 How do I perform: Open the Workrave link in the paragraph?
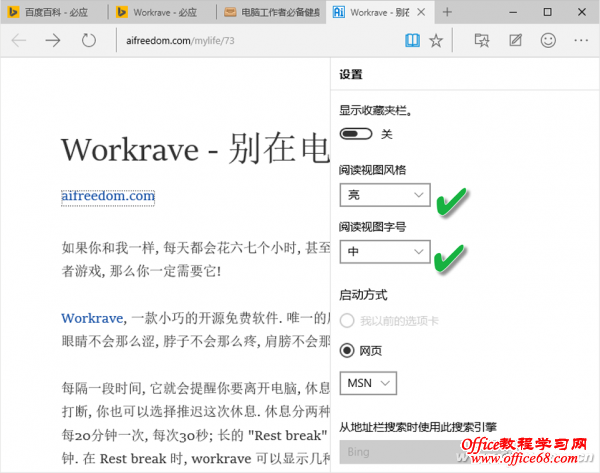92,318
